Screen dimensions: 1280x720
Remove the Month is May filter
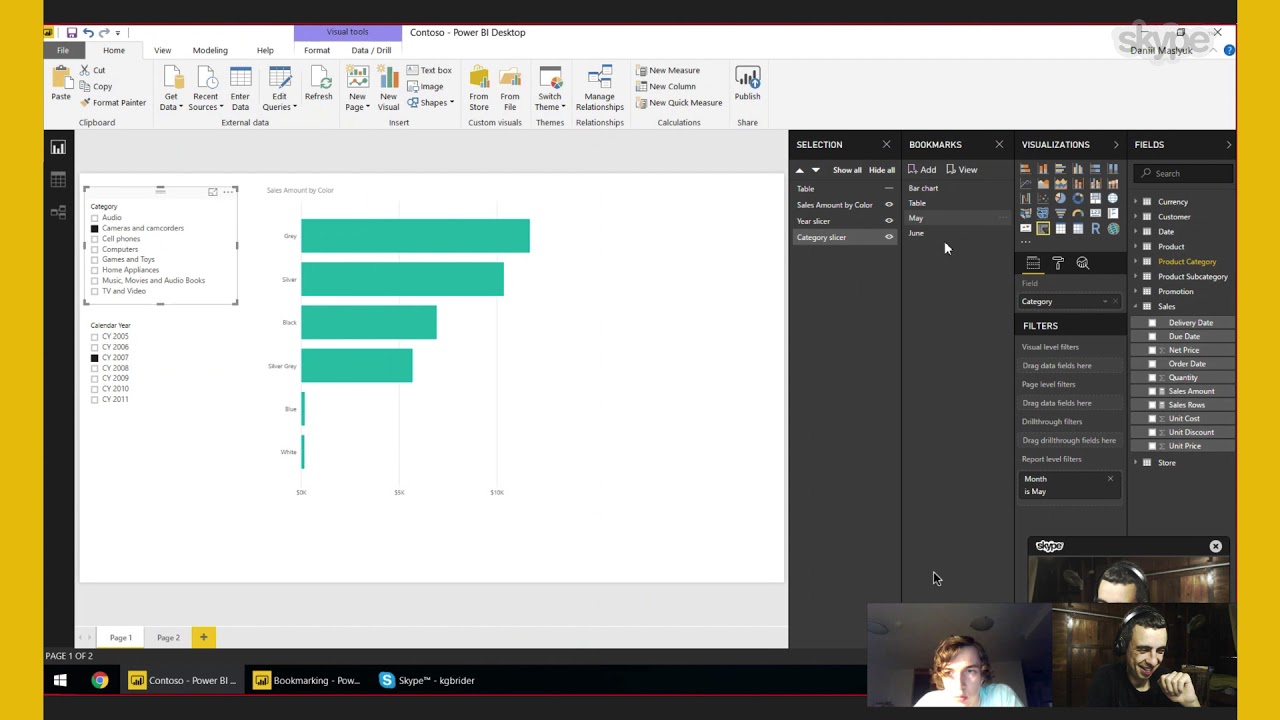coord(1110,479)
